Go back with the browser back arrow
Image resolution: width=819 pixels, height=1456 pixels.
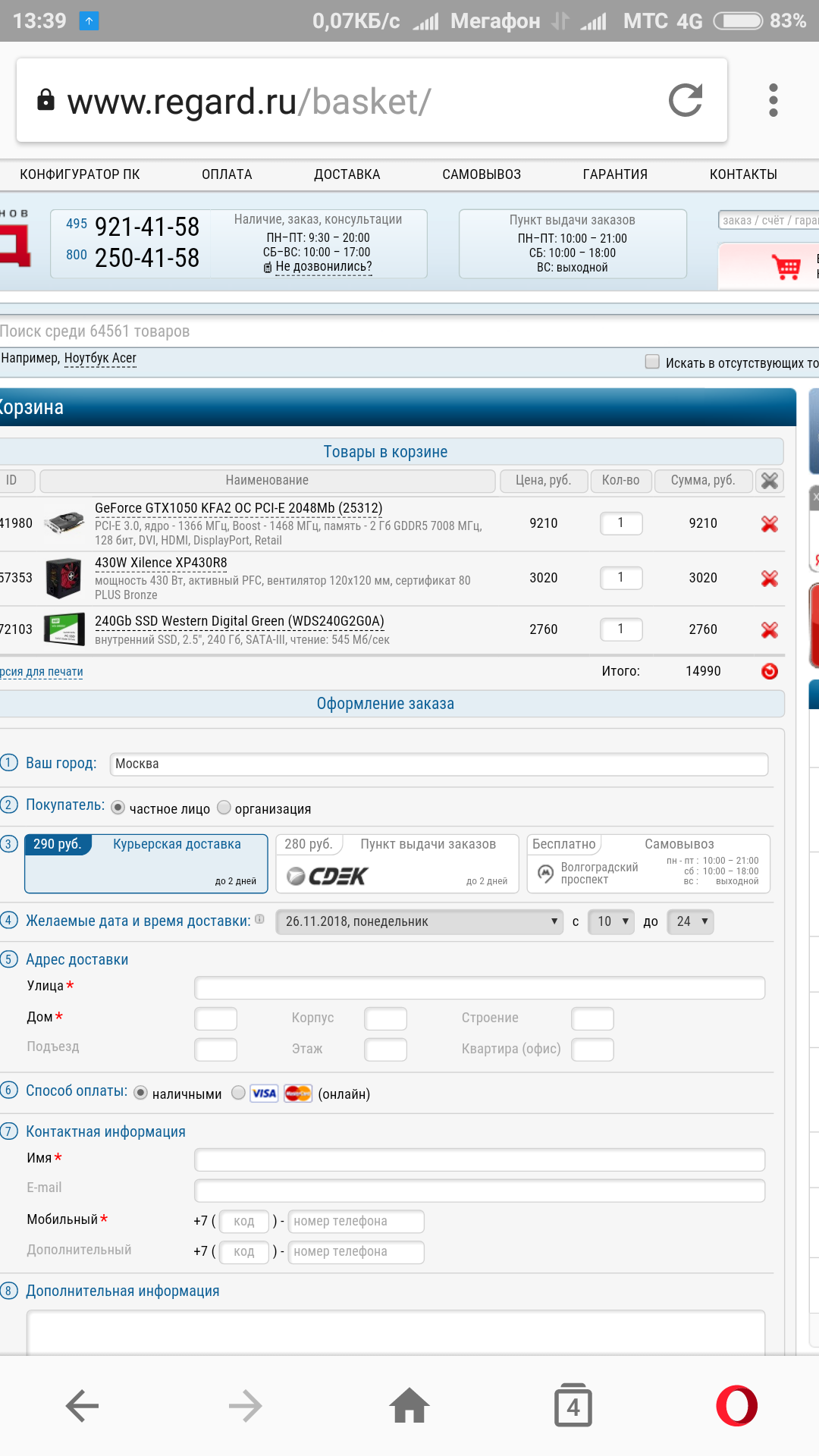(82, 1406)
